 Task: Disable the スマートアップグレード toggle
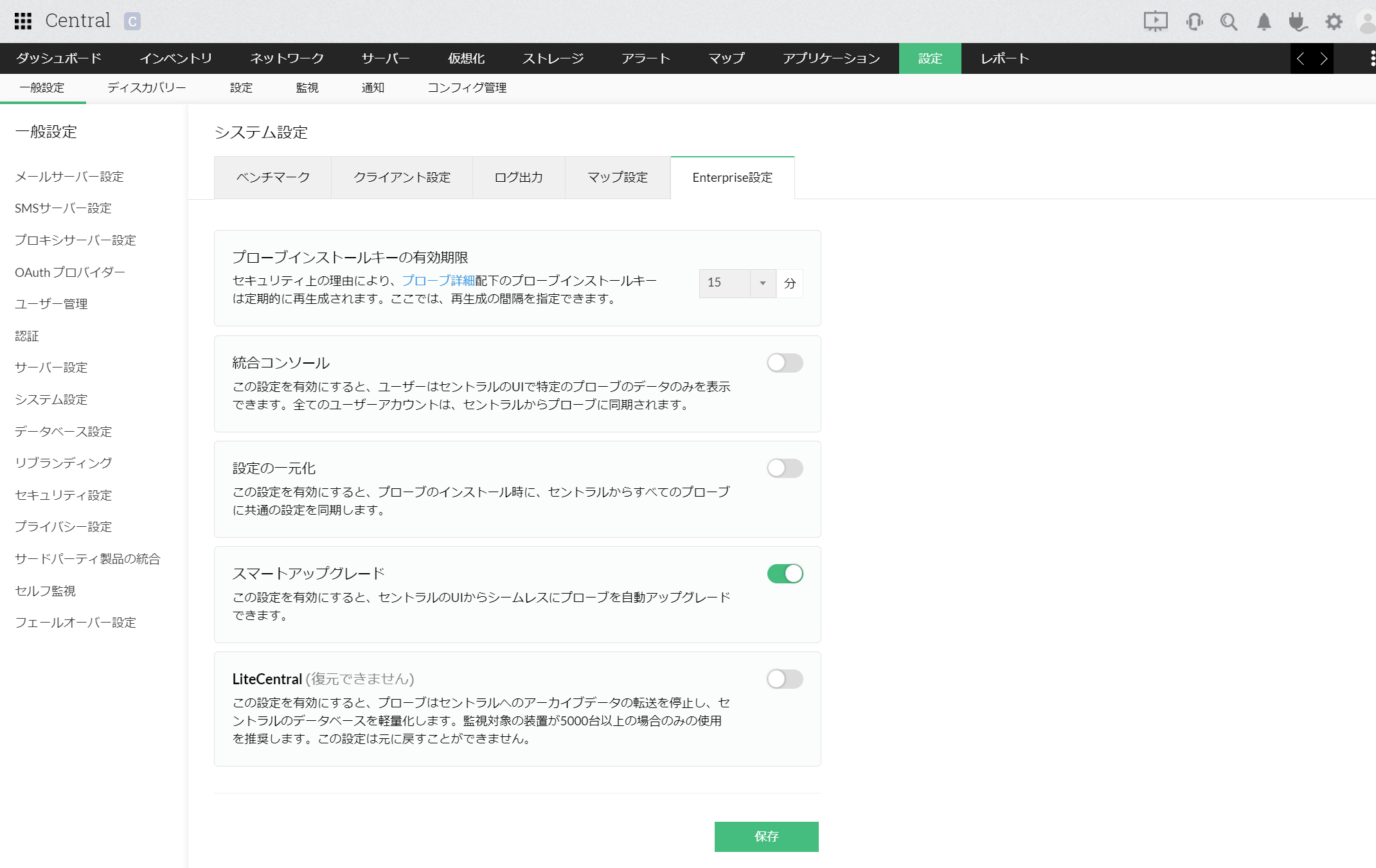pos(784,574)
